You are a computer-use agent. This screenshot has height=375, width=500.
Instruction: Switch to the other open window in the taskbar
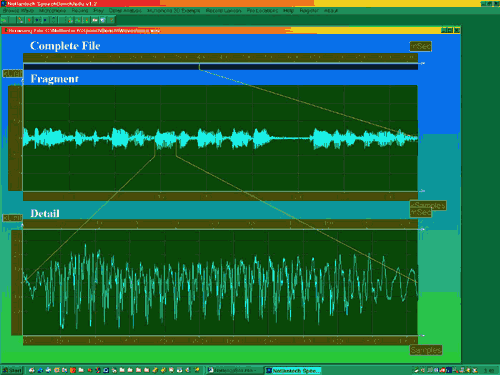[234, 370]
